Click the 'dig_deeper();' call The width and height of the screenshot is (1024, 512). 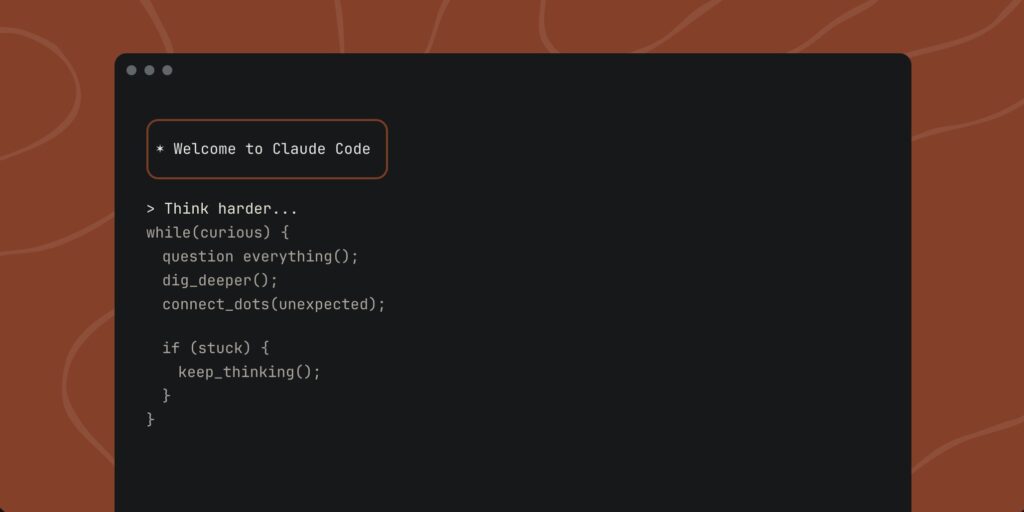pos(220,280)
